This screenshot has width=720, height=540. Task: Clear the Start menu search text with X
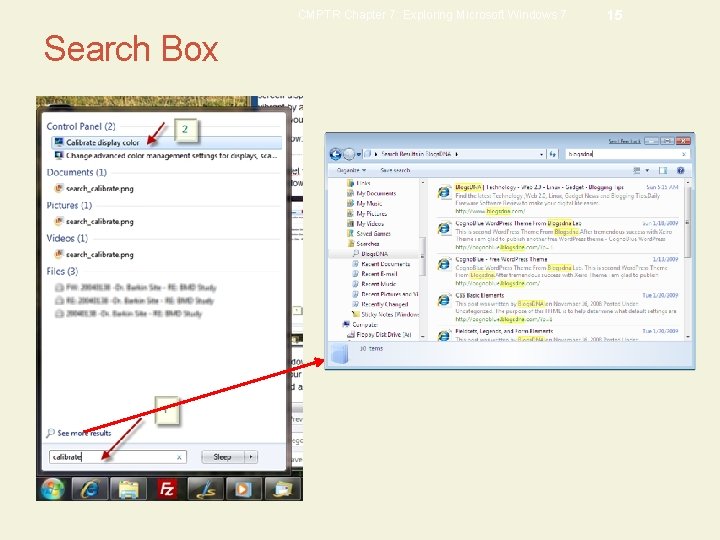click(x=179, y=457)
